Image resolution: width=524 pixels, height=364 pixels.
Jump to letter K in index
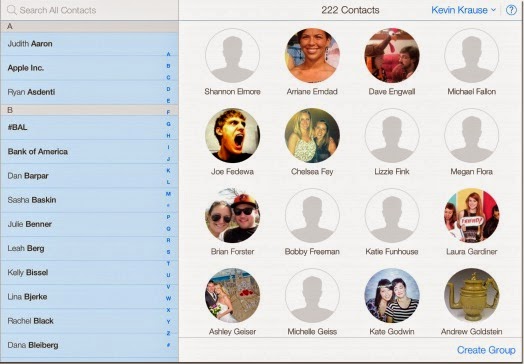pos(168,170)
